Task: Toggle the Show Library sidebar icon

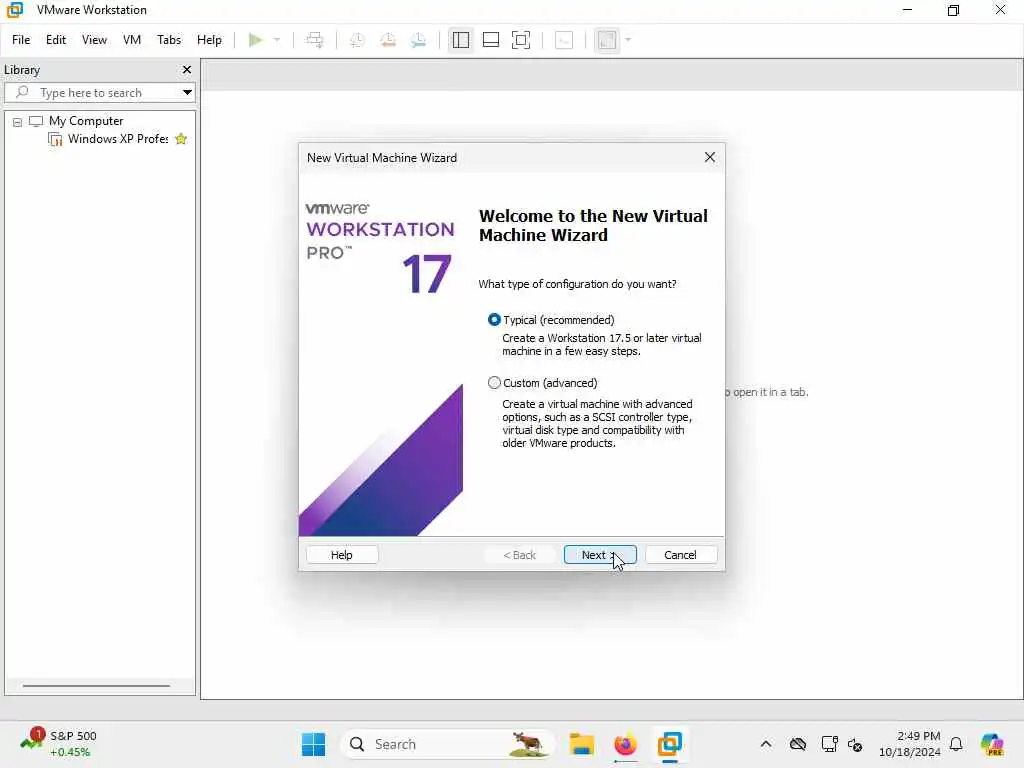Action: (460, 40)
